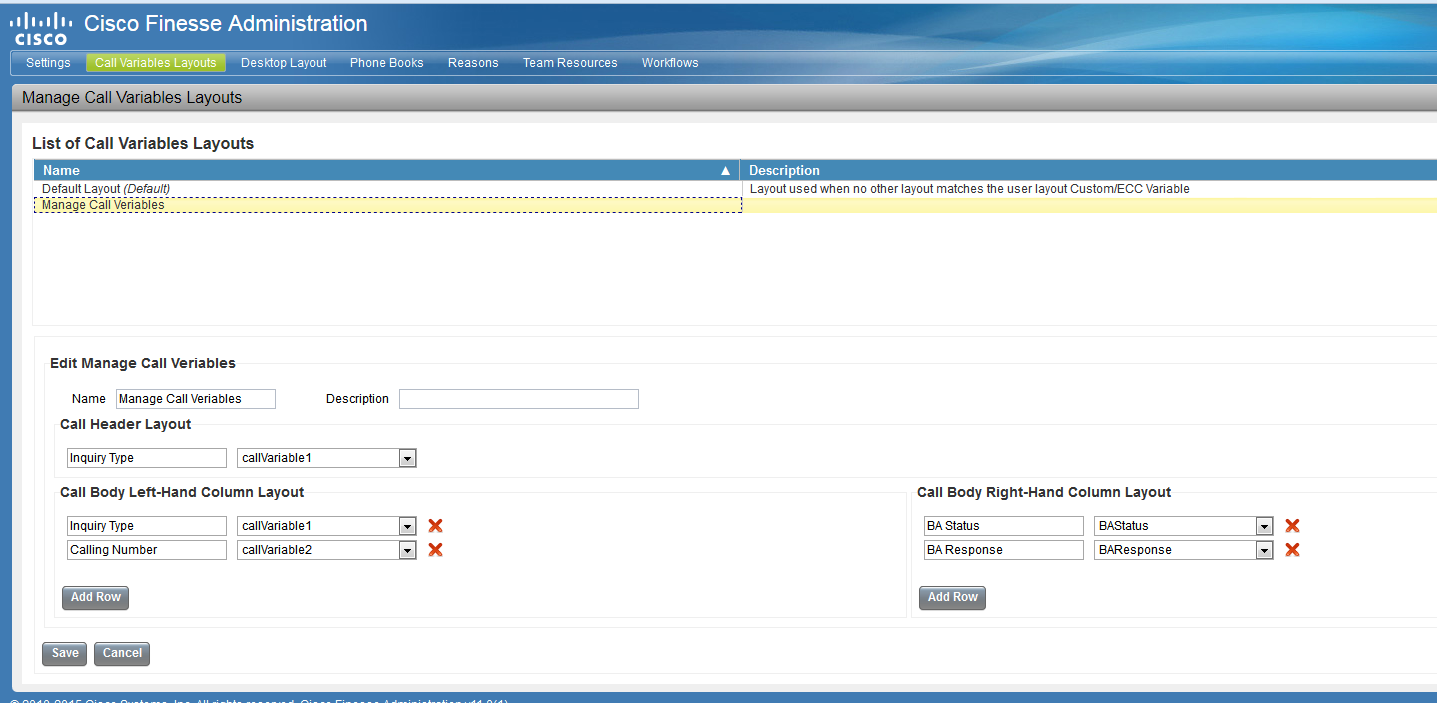Open the callVariable2 dropdown

407,550
